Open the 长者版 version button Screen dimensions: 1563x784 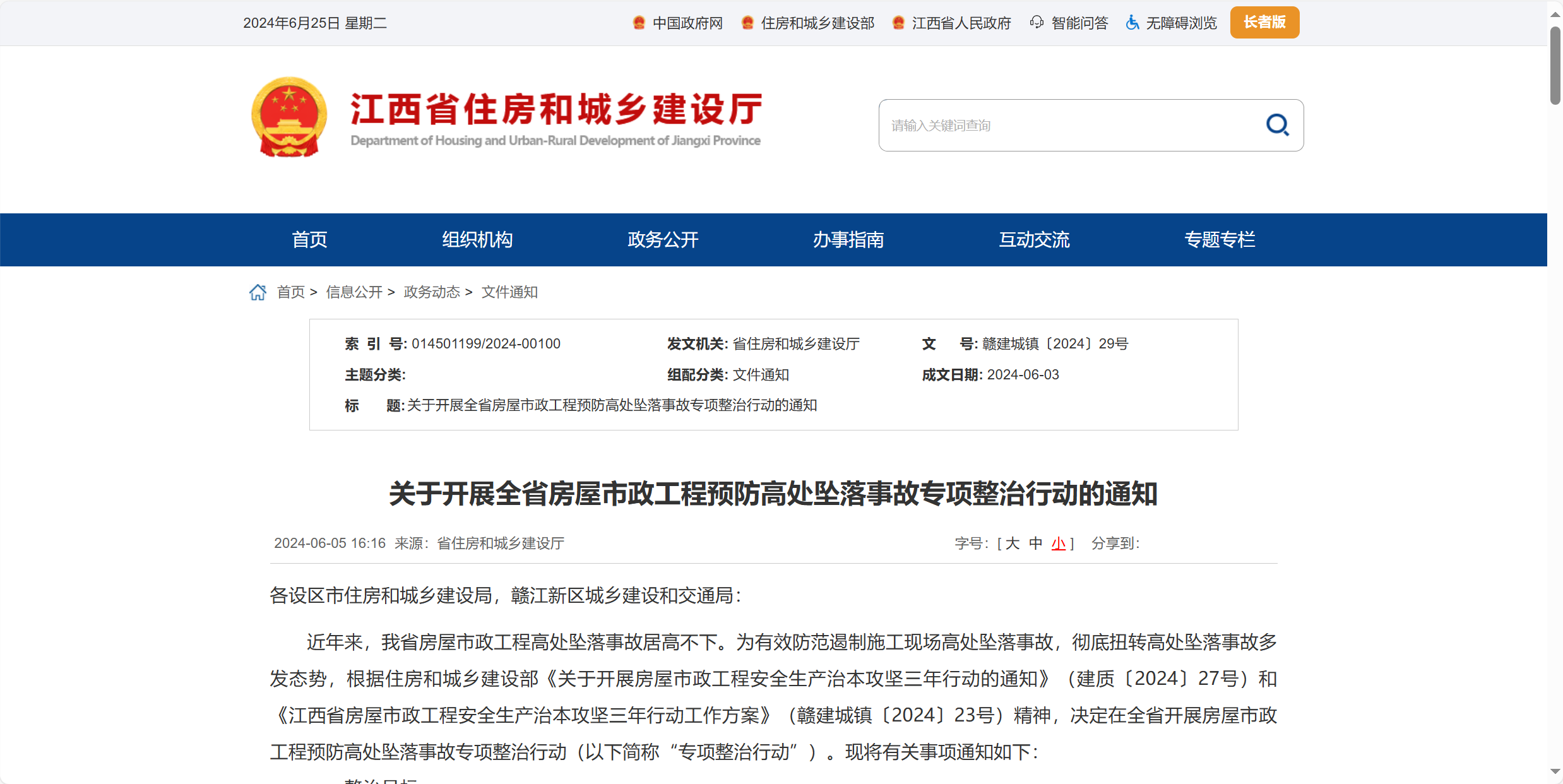[x=1264, y=22]
